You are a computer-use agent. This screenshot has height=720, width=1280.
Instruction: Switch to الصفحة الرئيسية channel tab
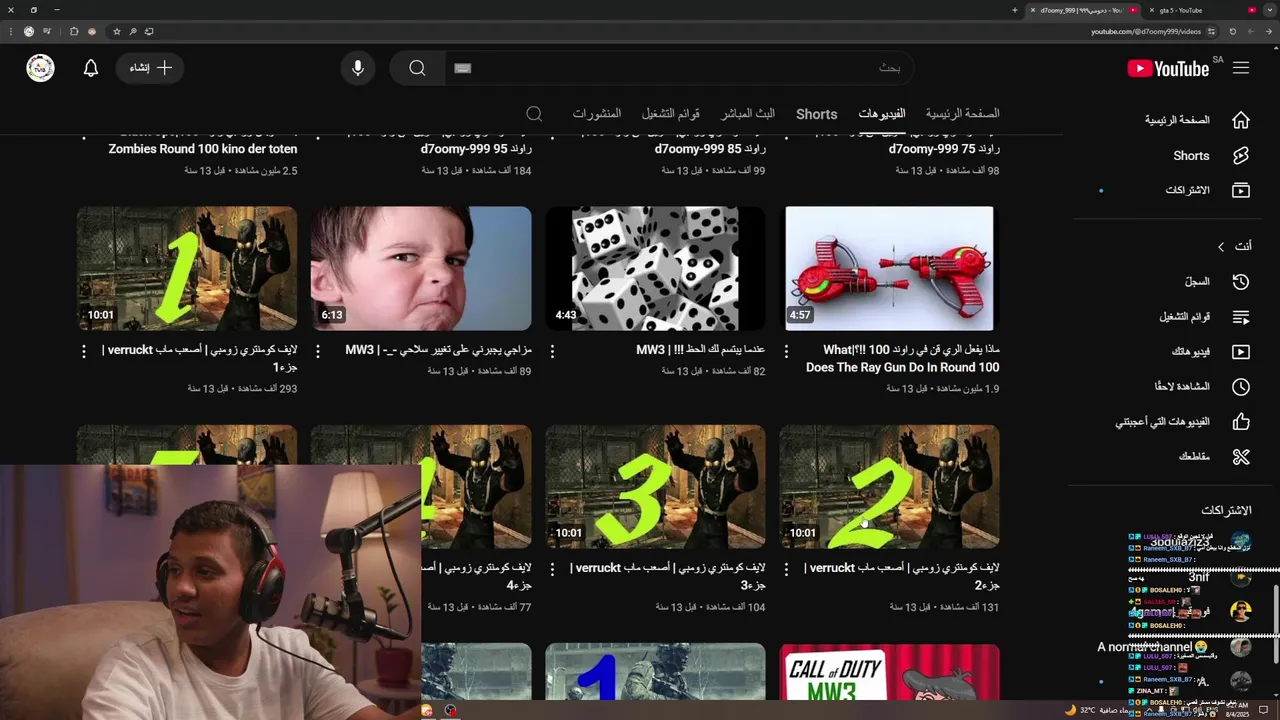pyautogui.click(x=962, y=114)
